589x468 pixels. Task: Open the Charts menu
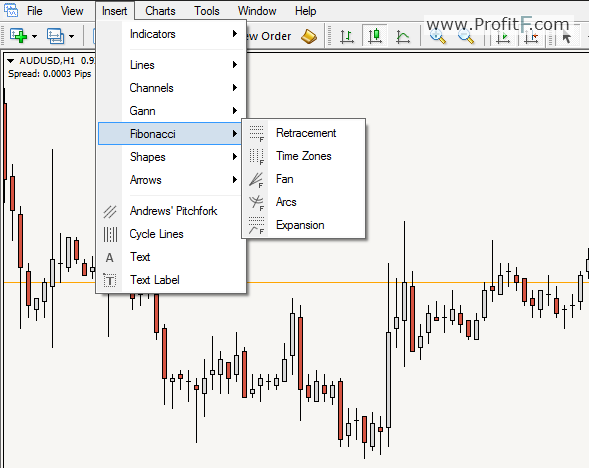pos(160,11)
